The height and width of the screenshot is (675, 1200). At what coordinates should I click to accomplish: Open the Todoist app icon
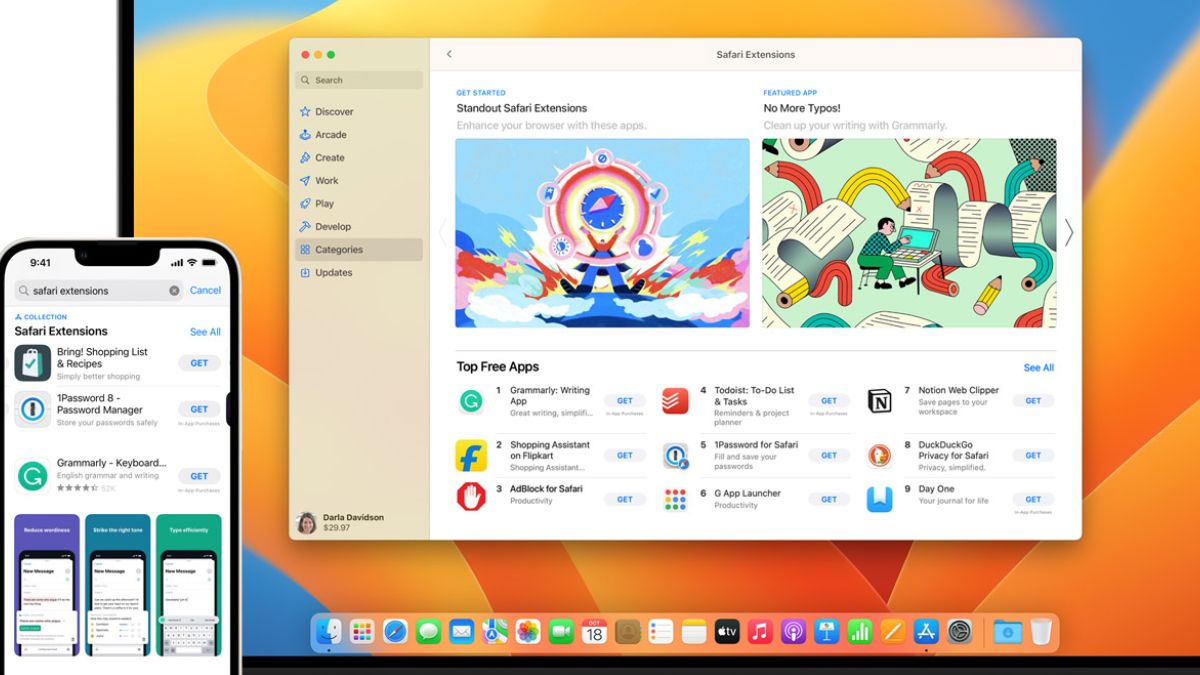(675, 401)
